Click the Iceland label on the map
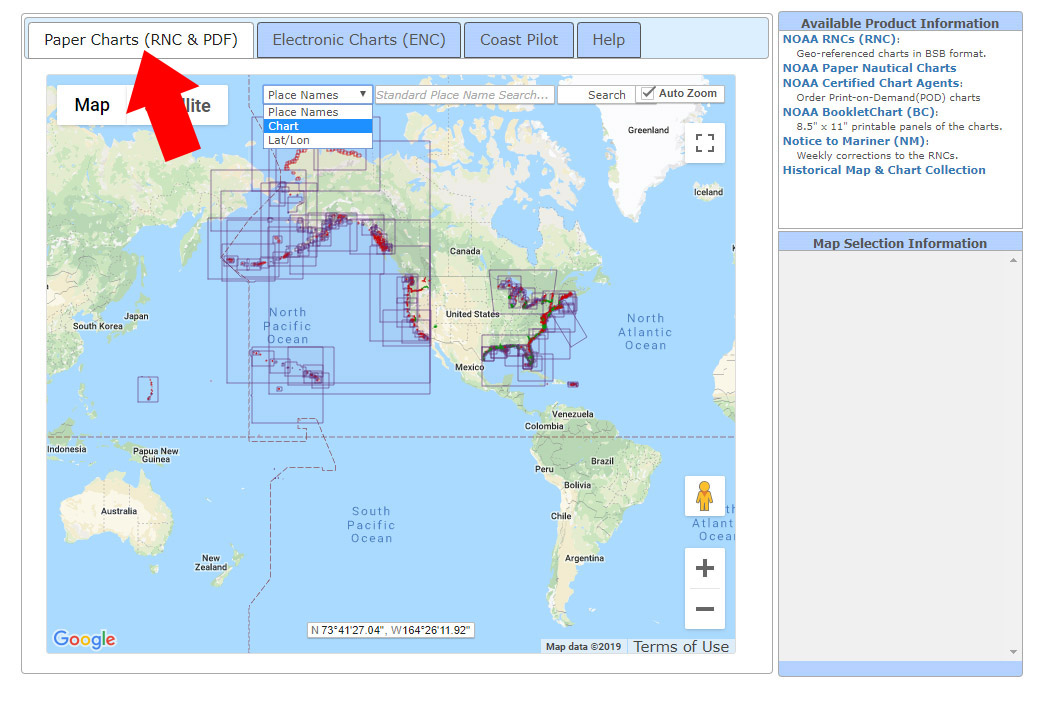 point(708,192)
